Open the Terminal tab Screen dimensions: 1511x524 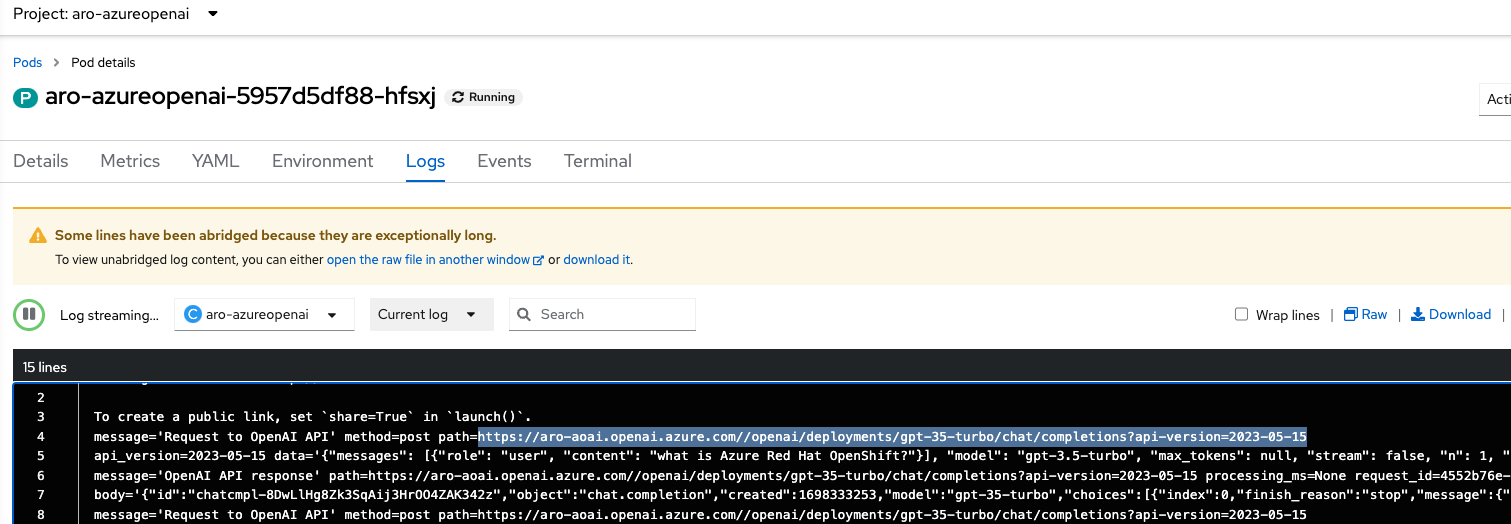598,161
